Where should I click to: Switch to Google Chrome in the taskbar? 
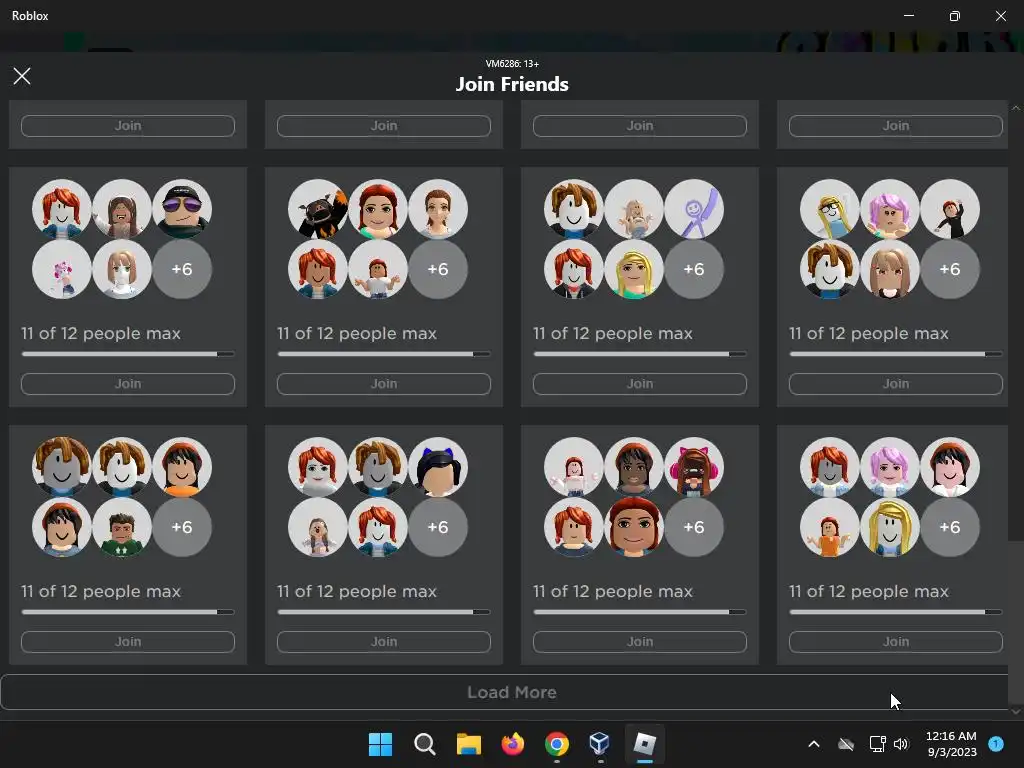[556, 744]
